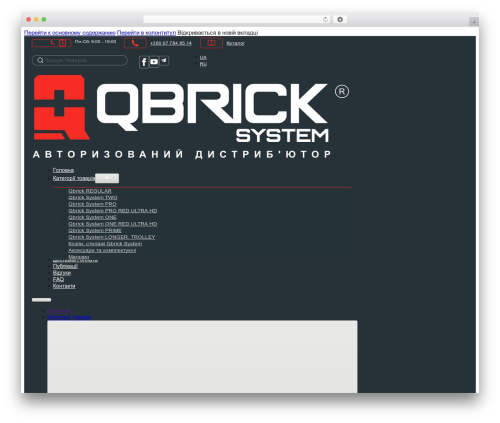Viewport: 500px width, 423px height.
Task: Open Qbrick System TWO category
Action: point(93,198)
